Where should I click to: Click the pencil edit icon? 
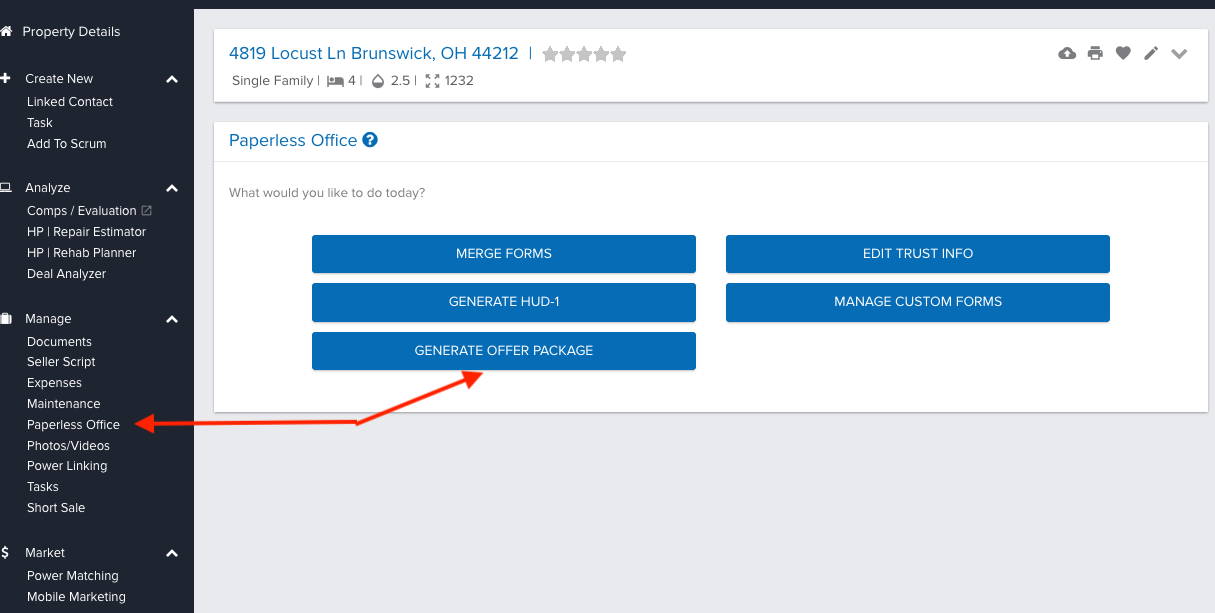pos(1151,54)
